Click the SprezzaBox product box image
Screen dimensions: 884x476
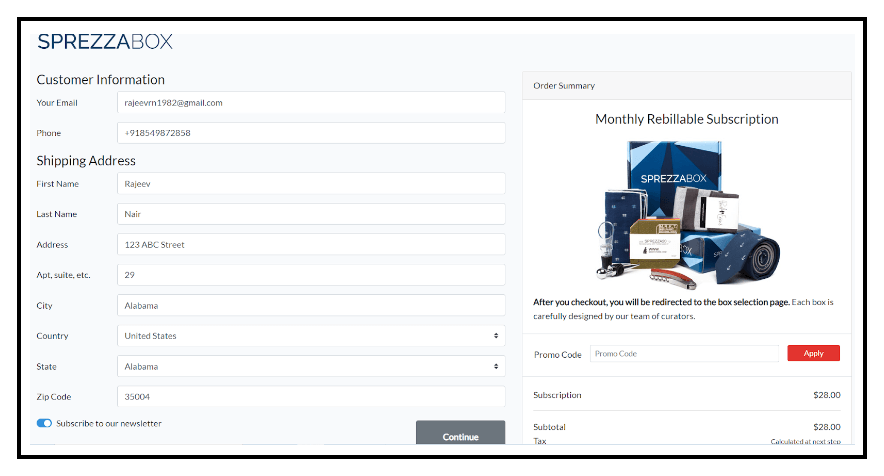coord(688,214)
